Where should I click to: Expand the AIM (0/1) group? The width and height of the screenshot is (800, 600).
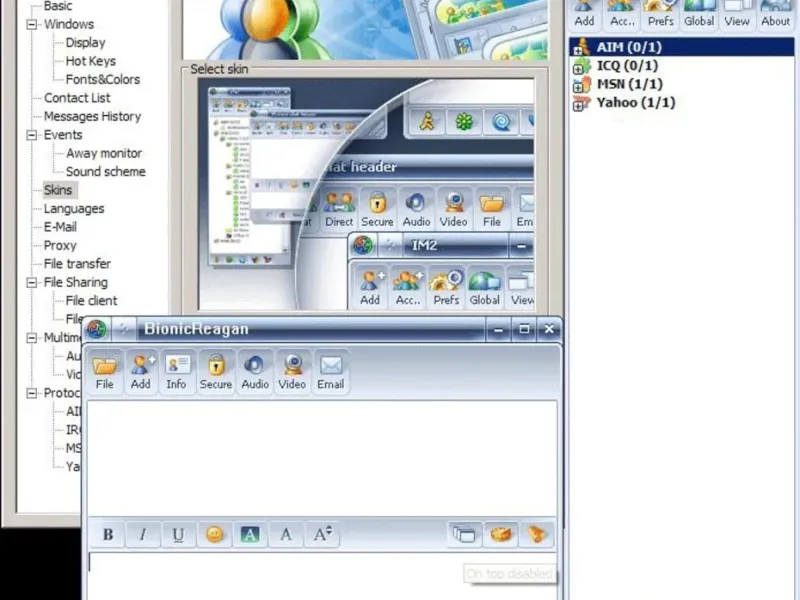(x=578, y=51)
